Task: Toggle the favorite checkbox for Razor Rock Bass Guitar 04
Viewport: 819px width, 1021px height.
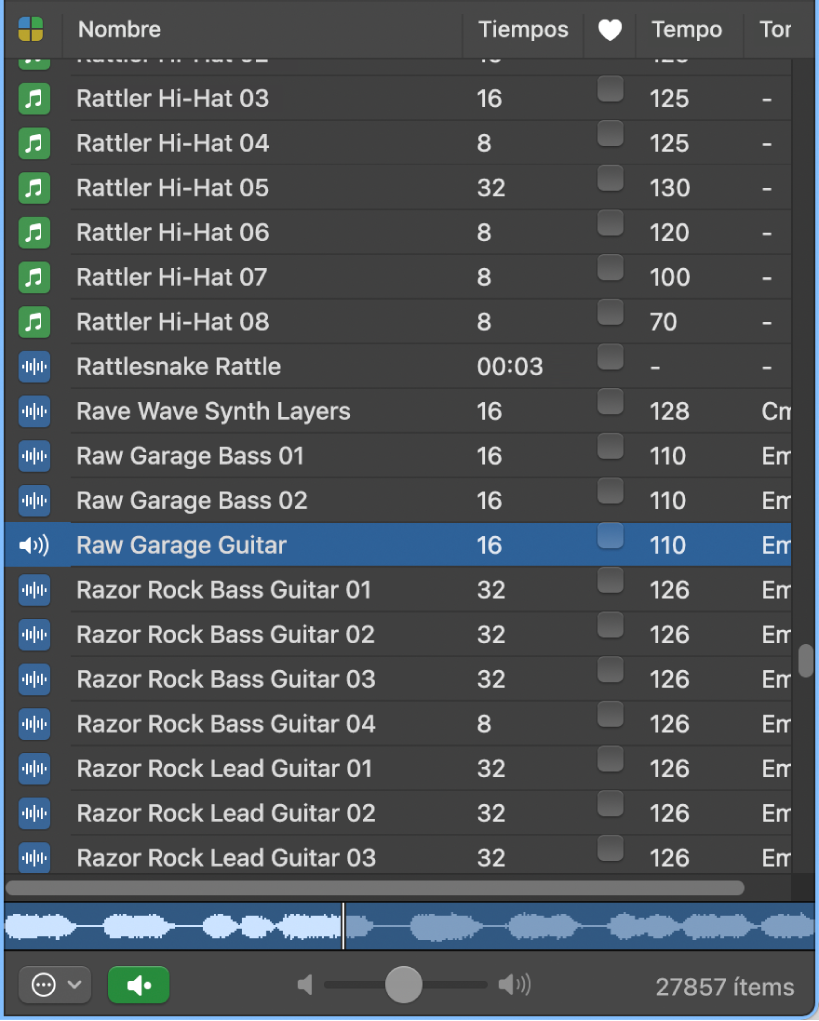Action: [610, 714]
